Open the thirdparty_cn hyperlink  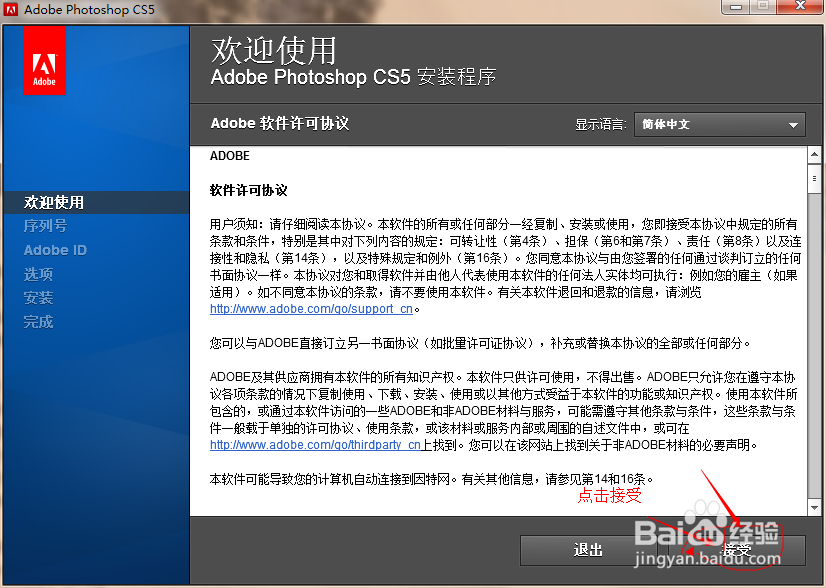(x=315, y=445)
